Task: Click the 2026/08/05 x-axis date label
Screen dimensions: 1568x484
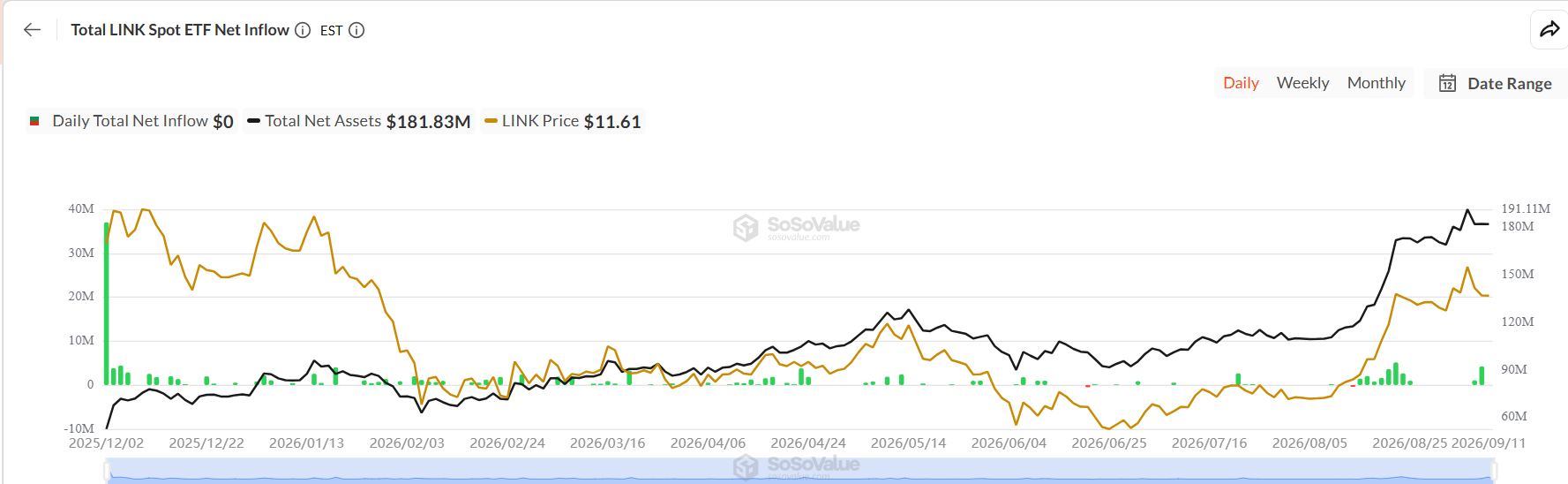Action: click(x=1309, y=443)
